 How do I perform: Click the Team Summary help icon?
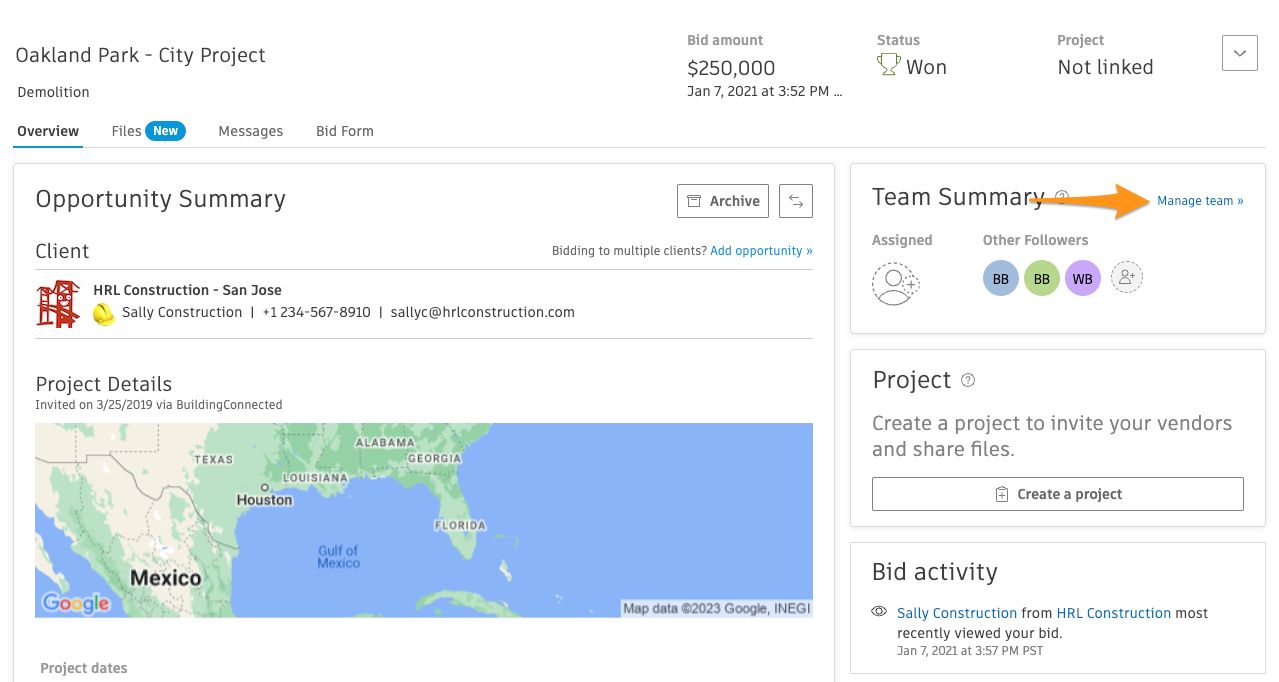1062,197
